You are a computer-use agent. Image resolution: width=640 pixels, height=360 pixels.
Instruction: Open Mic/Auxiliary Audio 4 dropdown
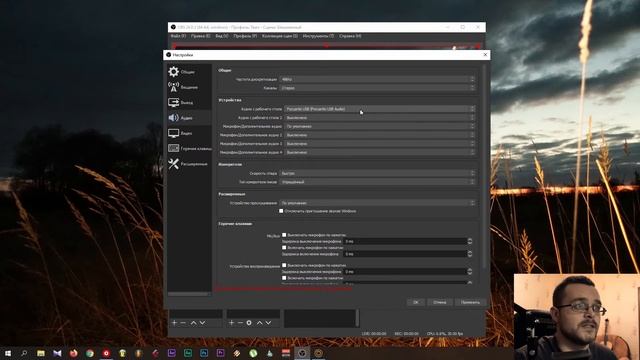coord(380,152)
